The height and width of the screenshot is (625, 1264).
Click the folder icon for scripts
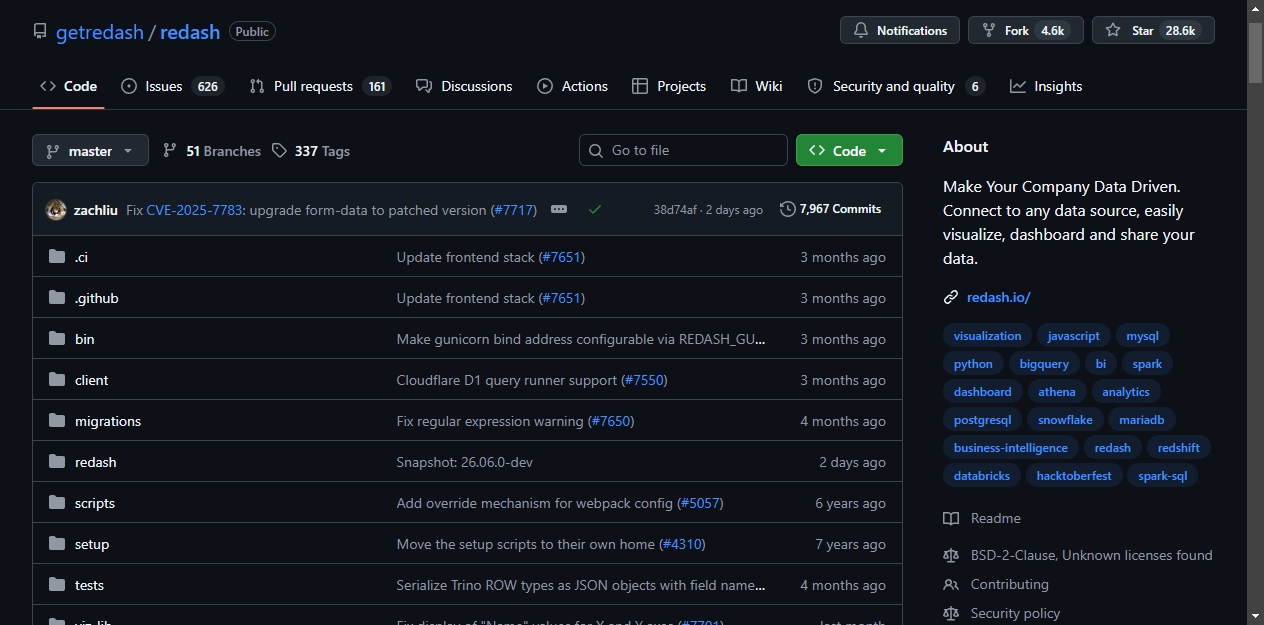57,503
